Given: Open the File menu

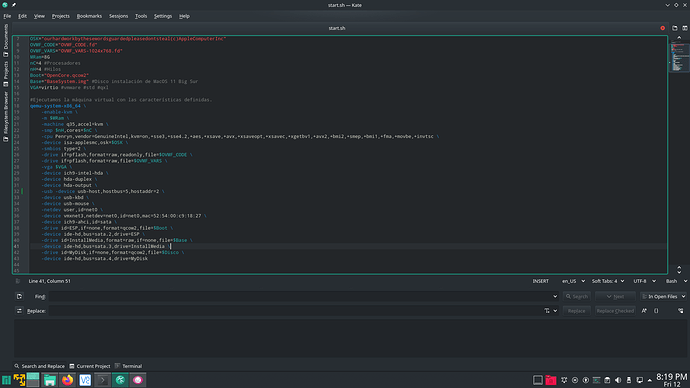Looking at the screenshot, I should pos(7,16).
